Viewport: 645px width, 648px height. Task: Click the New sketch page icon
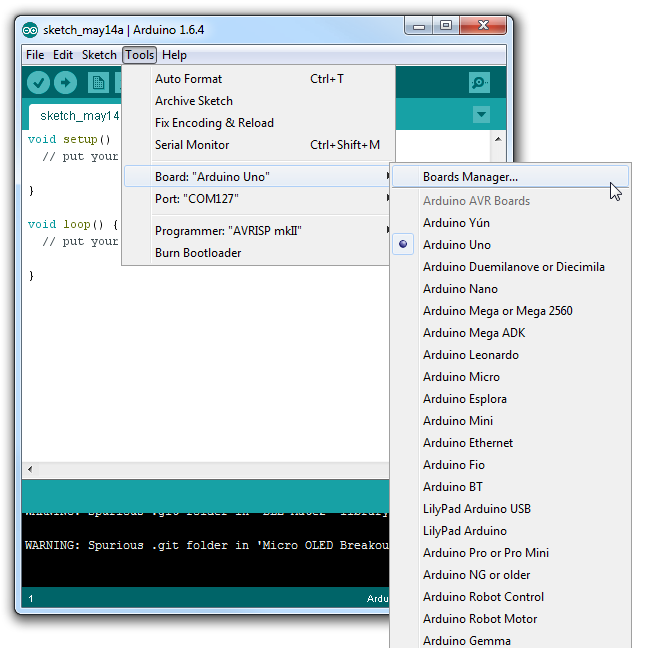[98, 83]
